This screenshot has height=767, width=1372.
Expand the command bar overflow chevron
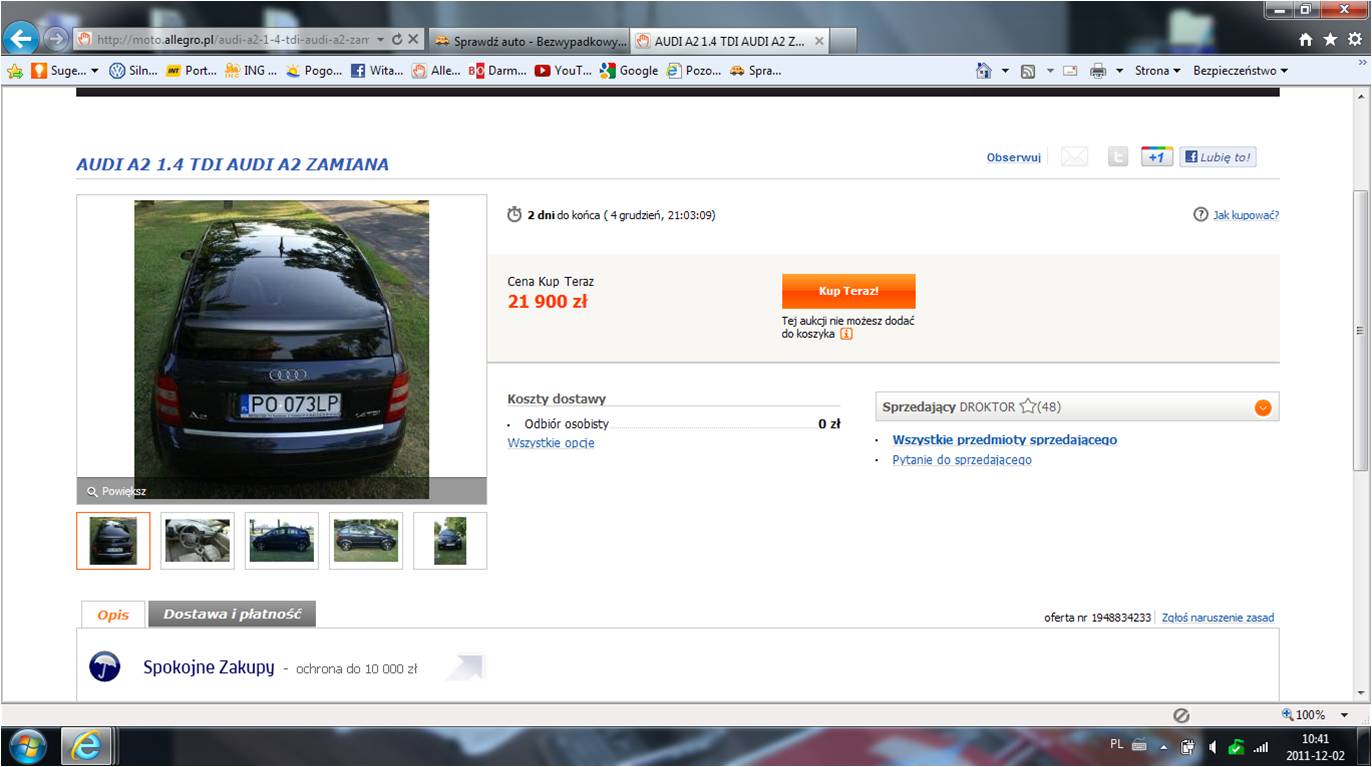tap(1361, 63)
